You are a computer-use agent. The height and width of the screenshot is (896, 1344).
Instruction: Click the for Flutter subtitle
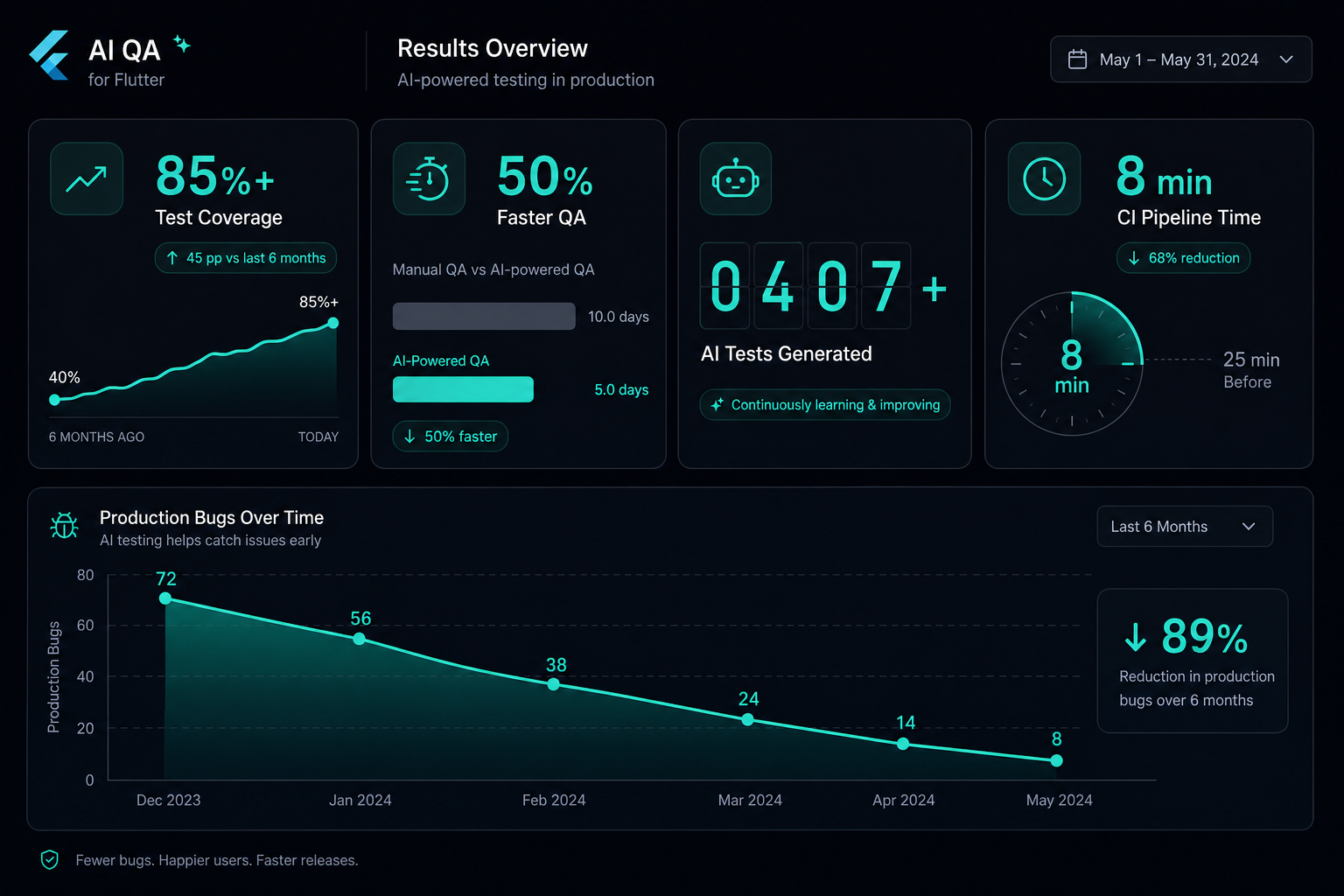(126, 80)
